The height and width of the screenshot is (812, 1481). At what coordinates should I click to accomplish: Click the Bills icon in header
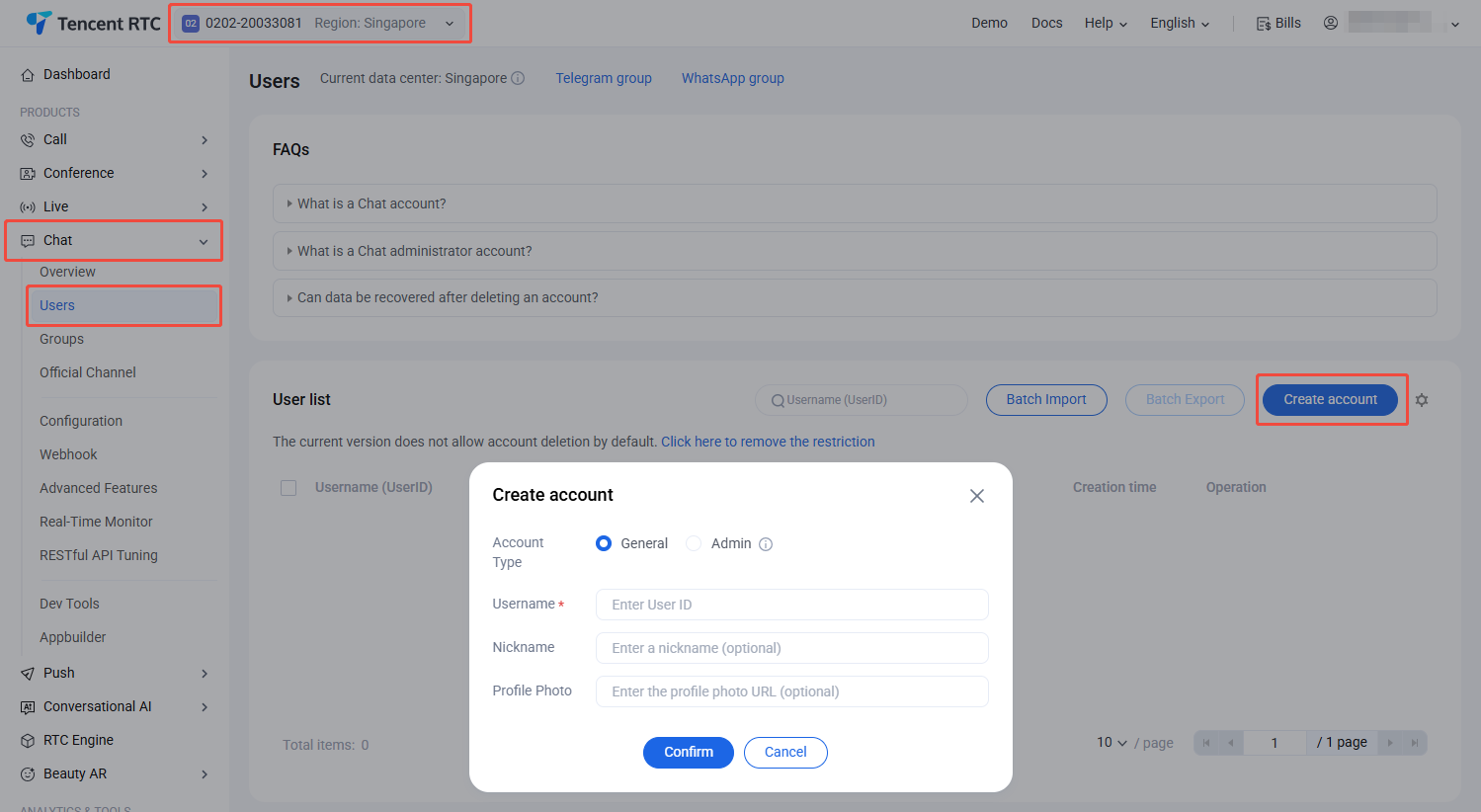tap(1263, 23)
